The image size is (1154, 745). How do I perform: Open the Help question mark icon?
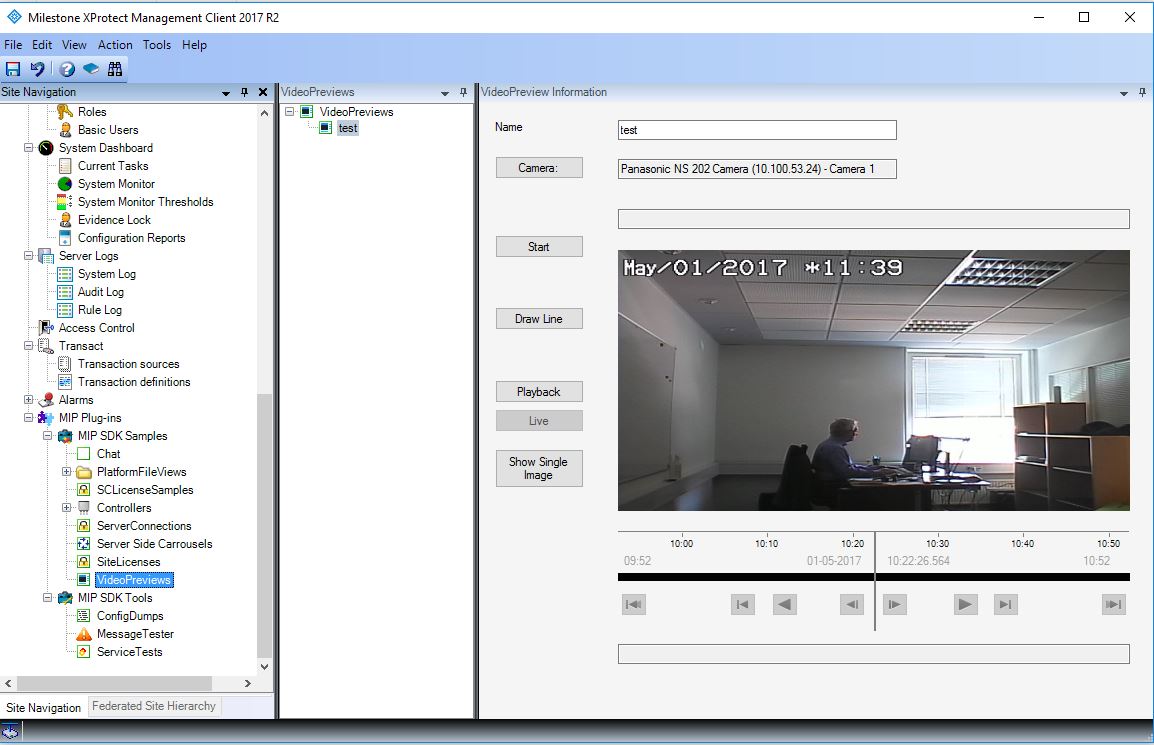(x=67, y=69)
